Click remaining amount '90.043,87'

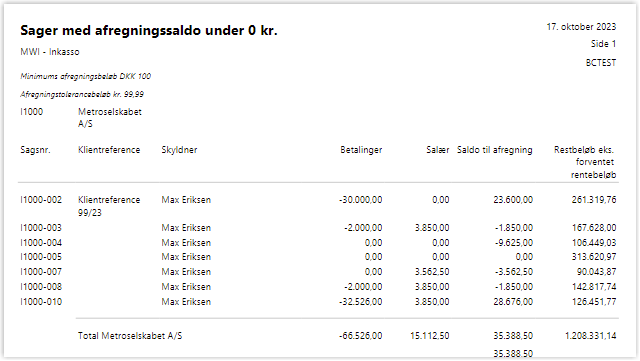pyautogui.click(x=596, y=272)
